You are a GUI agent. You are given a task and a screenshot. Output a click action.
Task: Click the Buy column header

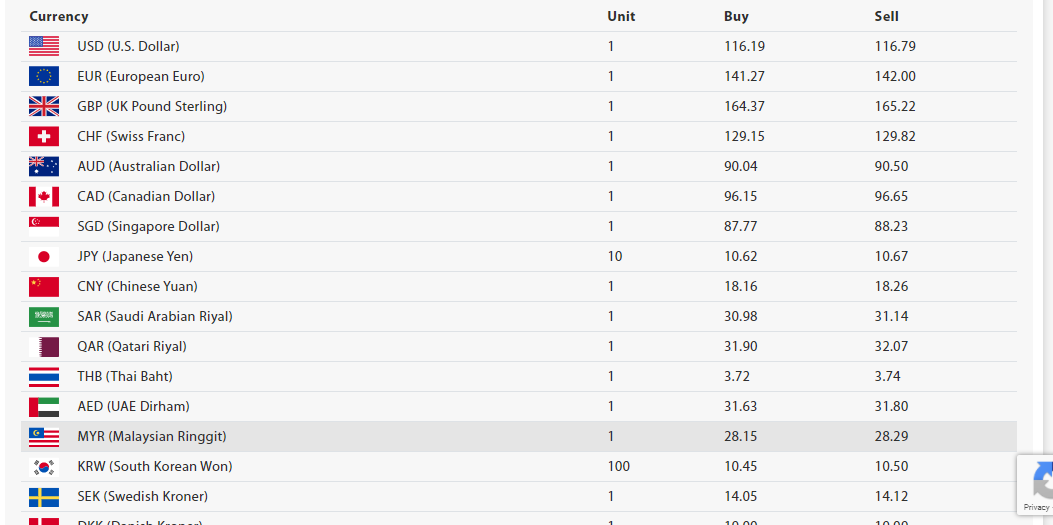click(x=736, y=16)
